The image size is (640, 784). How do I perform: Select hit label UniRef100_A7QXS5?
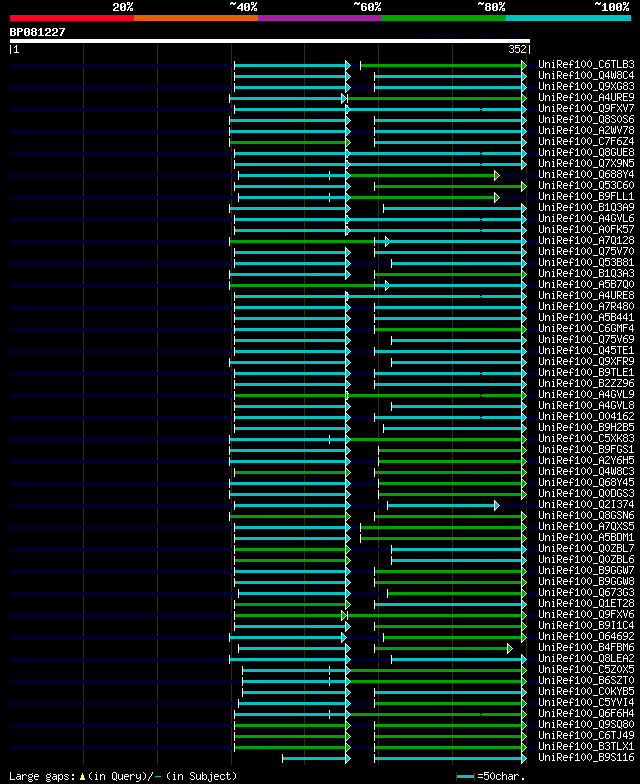tap(586, 526)
